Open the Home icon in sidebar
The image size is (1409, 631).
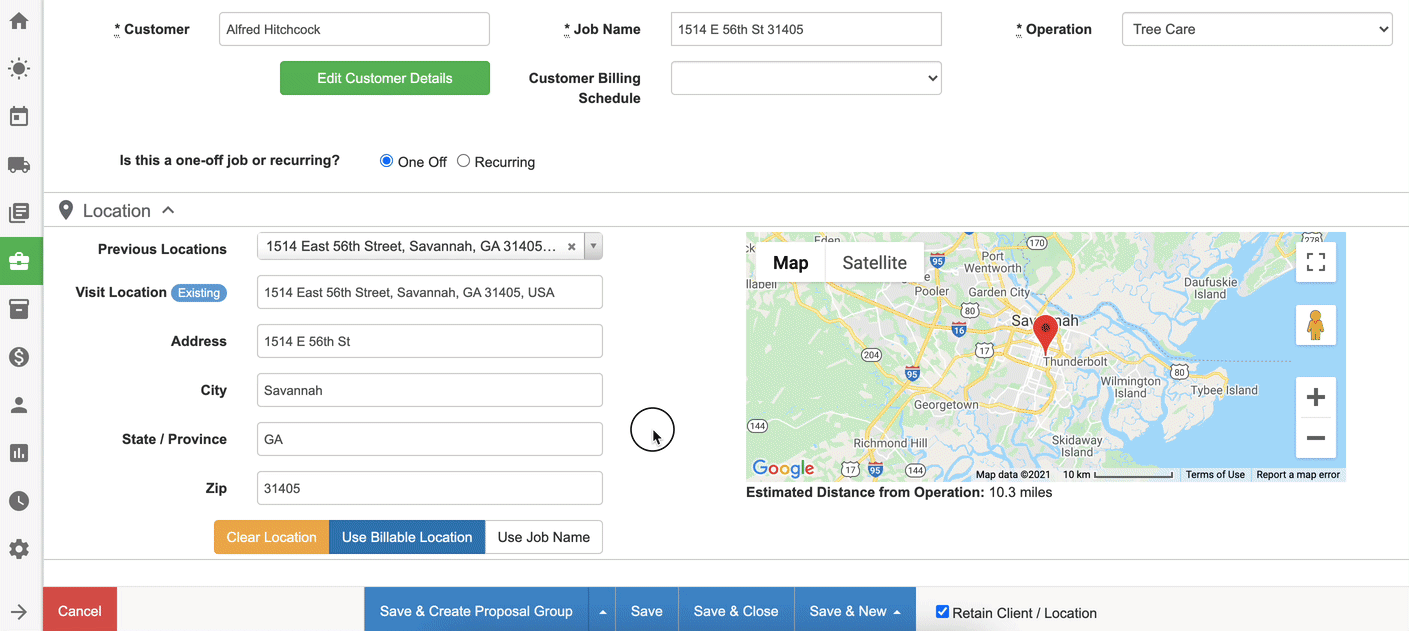pos(19,21)
